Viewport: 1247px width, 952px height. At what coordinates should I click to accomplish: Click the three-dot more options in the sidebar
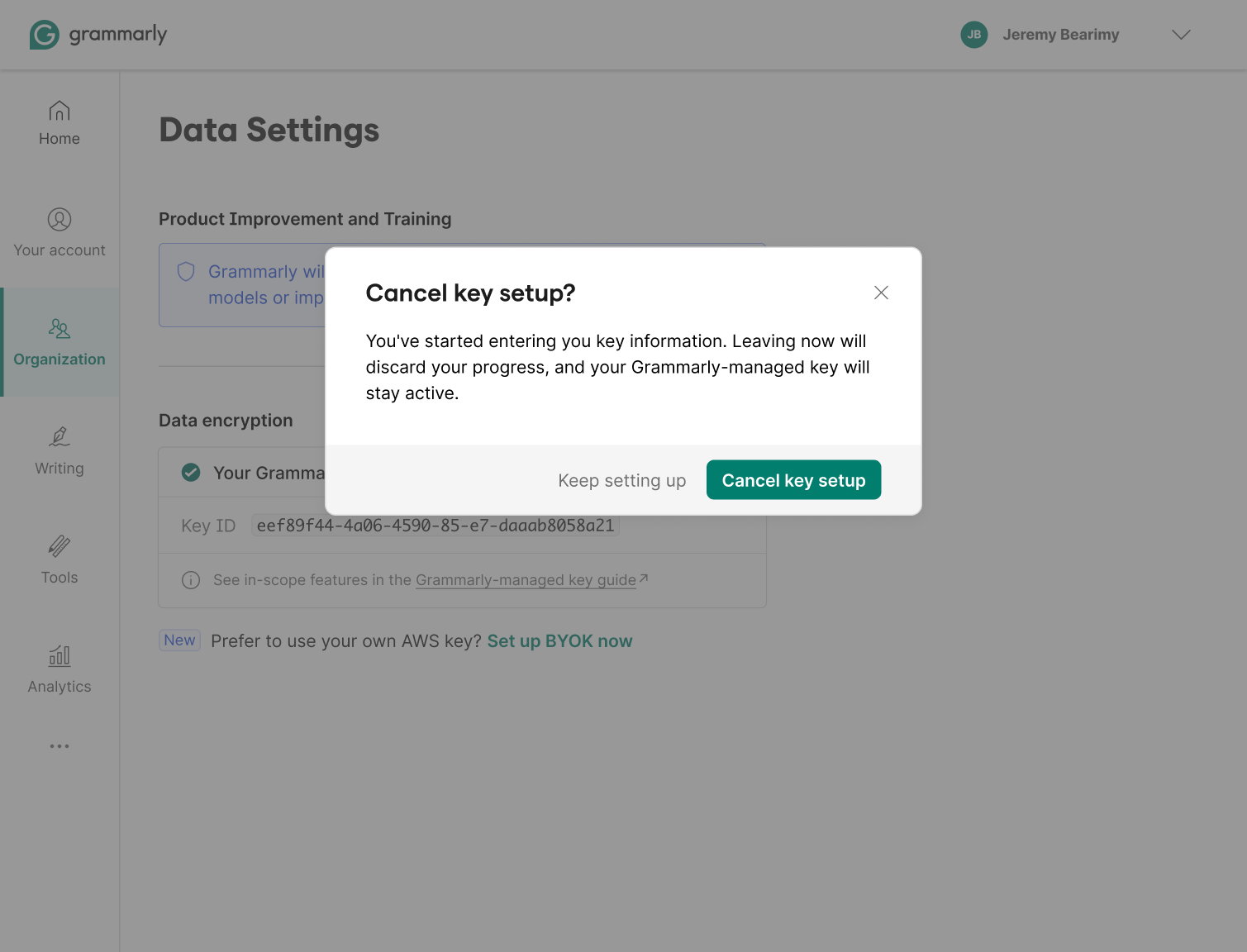click(59, 746)
